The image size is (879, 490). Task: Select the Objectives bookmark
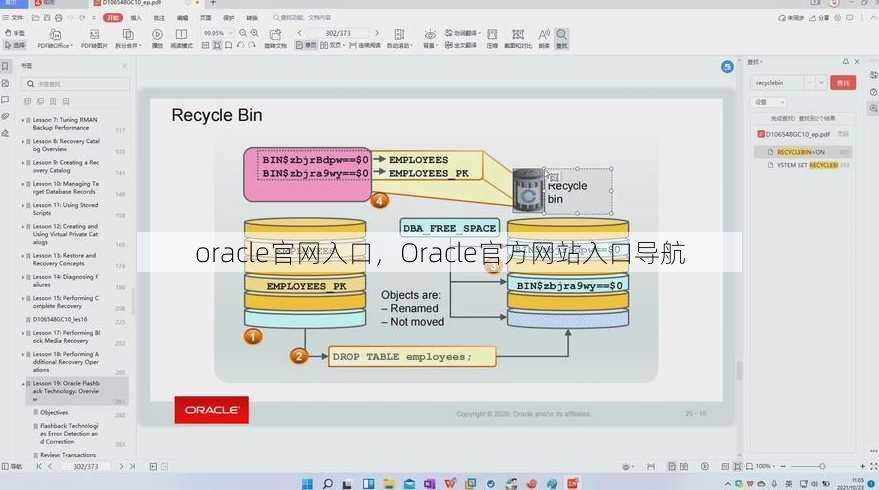click(x=54, y=413)
